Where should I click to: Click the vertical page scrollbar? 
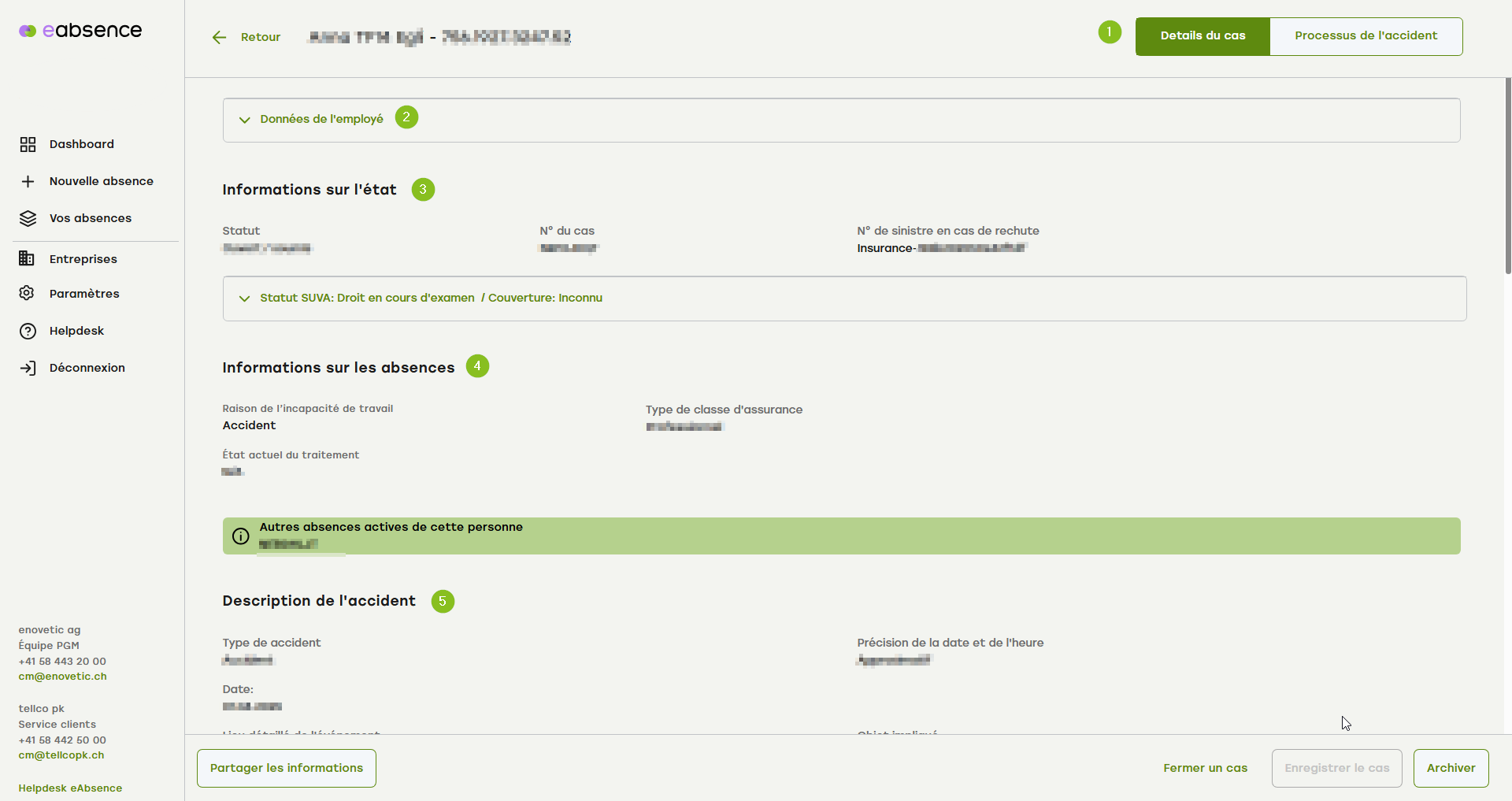point(1507,175)
